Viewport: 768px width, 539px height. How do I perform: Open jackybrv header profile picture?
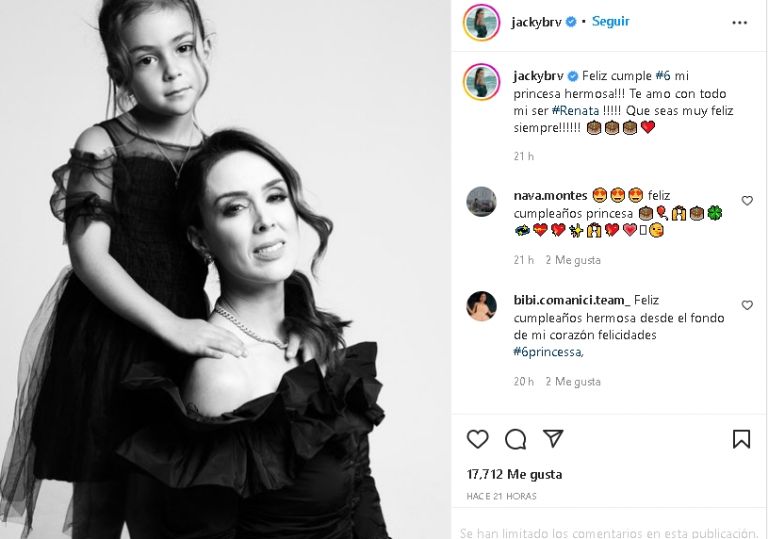click(x=481, y=23)
